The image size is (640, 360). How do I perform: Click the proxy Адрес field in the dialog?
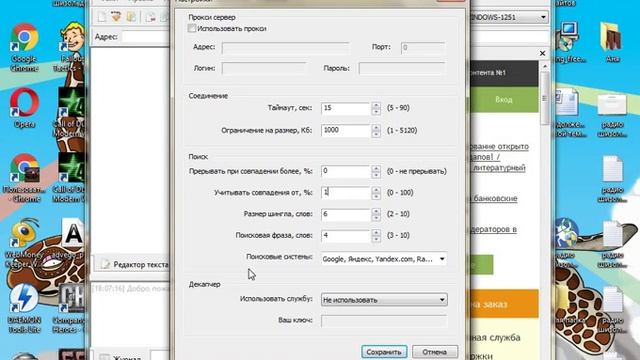coord(285,48)
